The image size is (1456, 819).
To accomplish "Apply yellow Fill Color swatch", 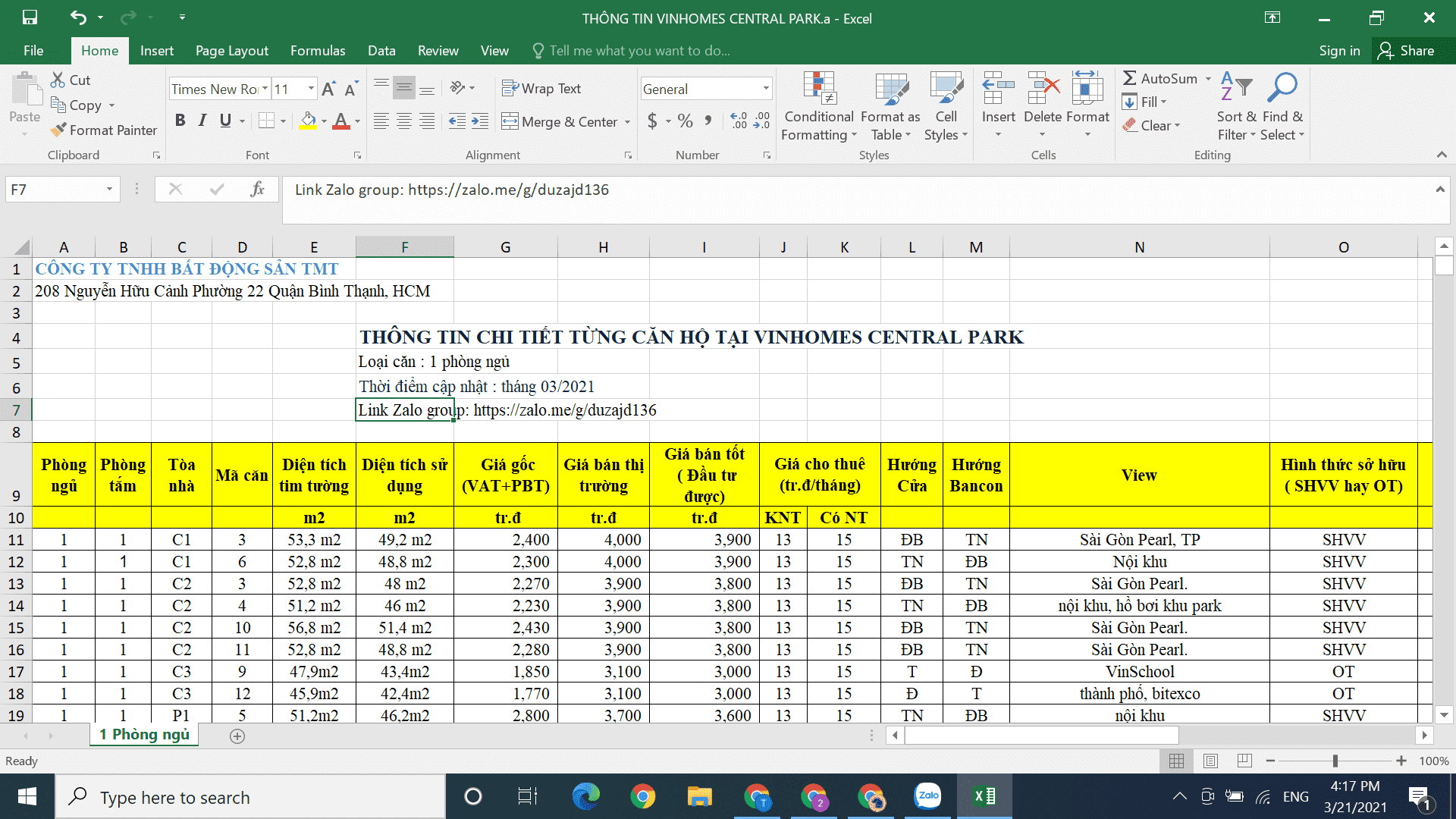I will [308, 121].
